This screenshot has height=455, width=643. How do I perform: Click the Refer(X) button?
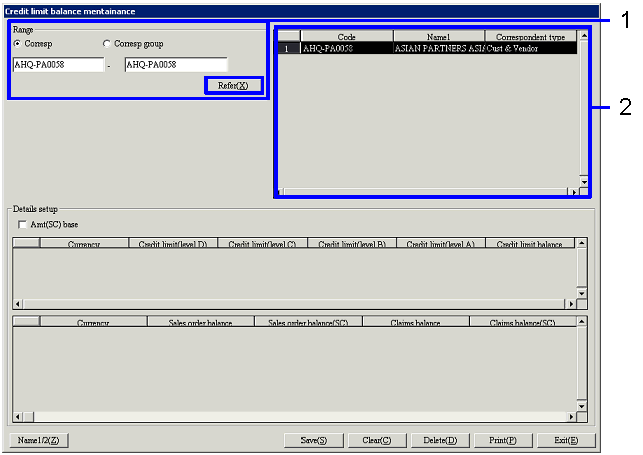click(233, 86)
